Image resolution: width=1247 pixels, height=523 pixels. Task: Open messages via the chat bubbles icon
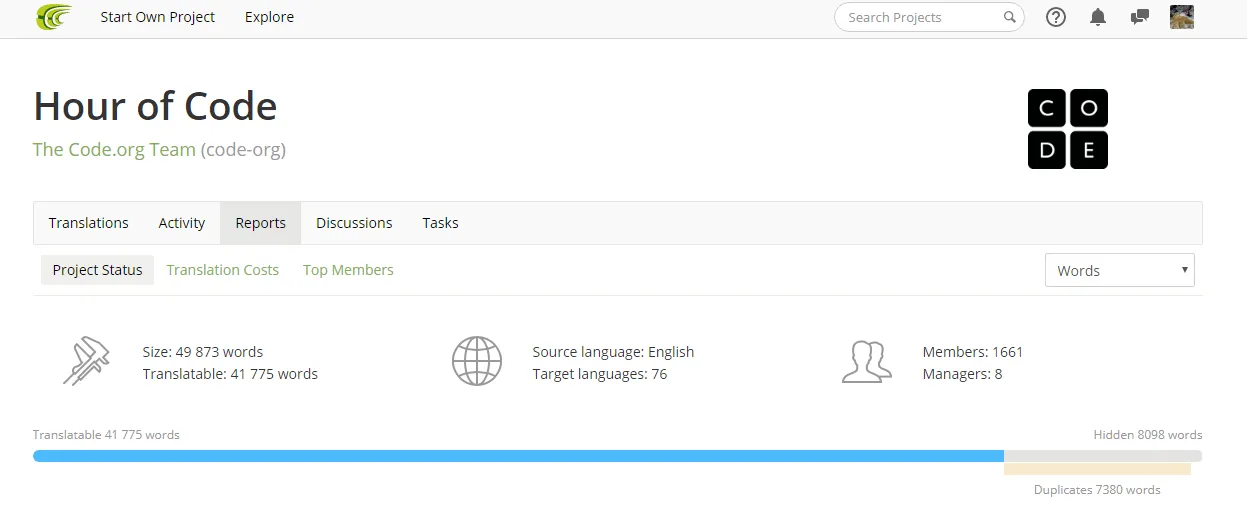tap(1139, 17)
